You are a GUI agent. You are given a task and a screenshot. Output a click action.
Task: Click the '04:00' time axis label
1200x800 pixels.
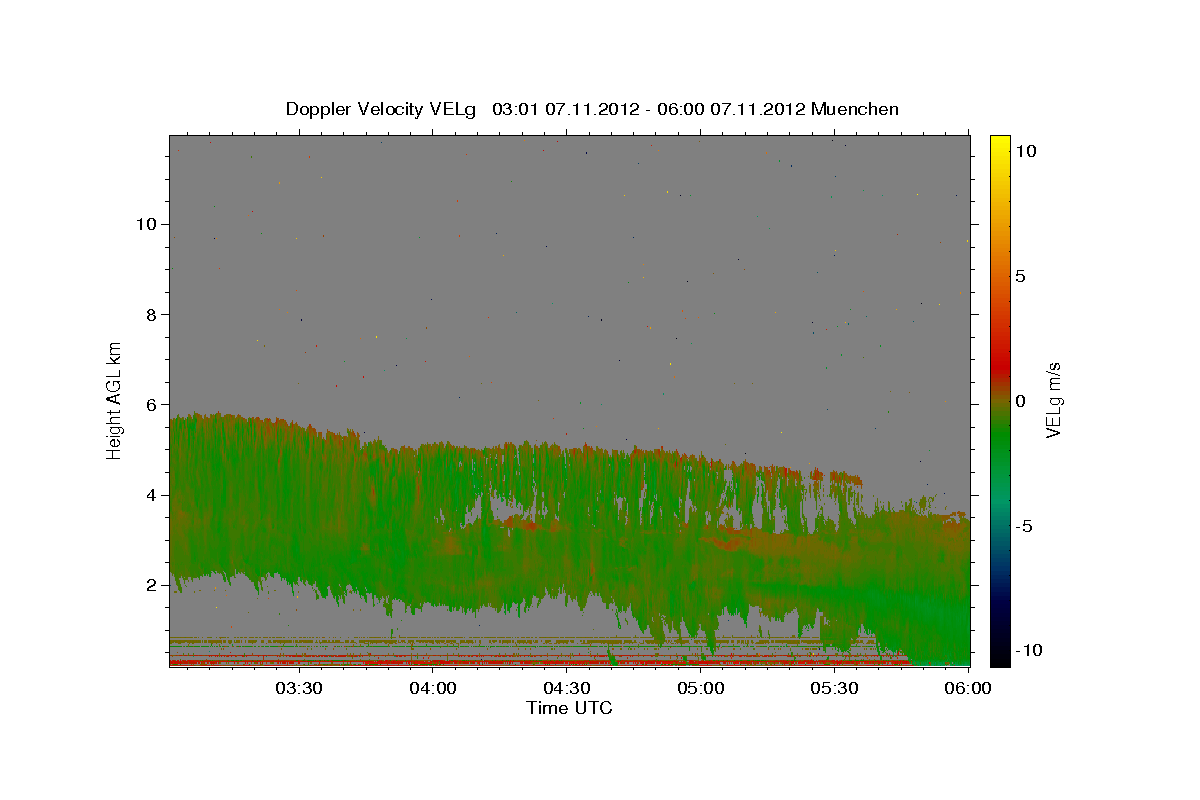(x=433, y=688)
